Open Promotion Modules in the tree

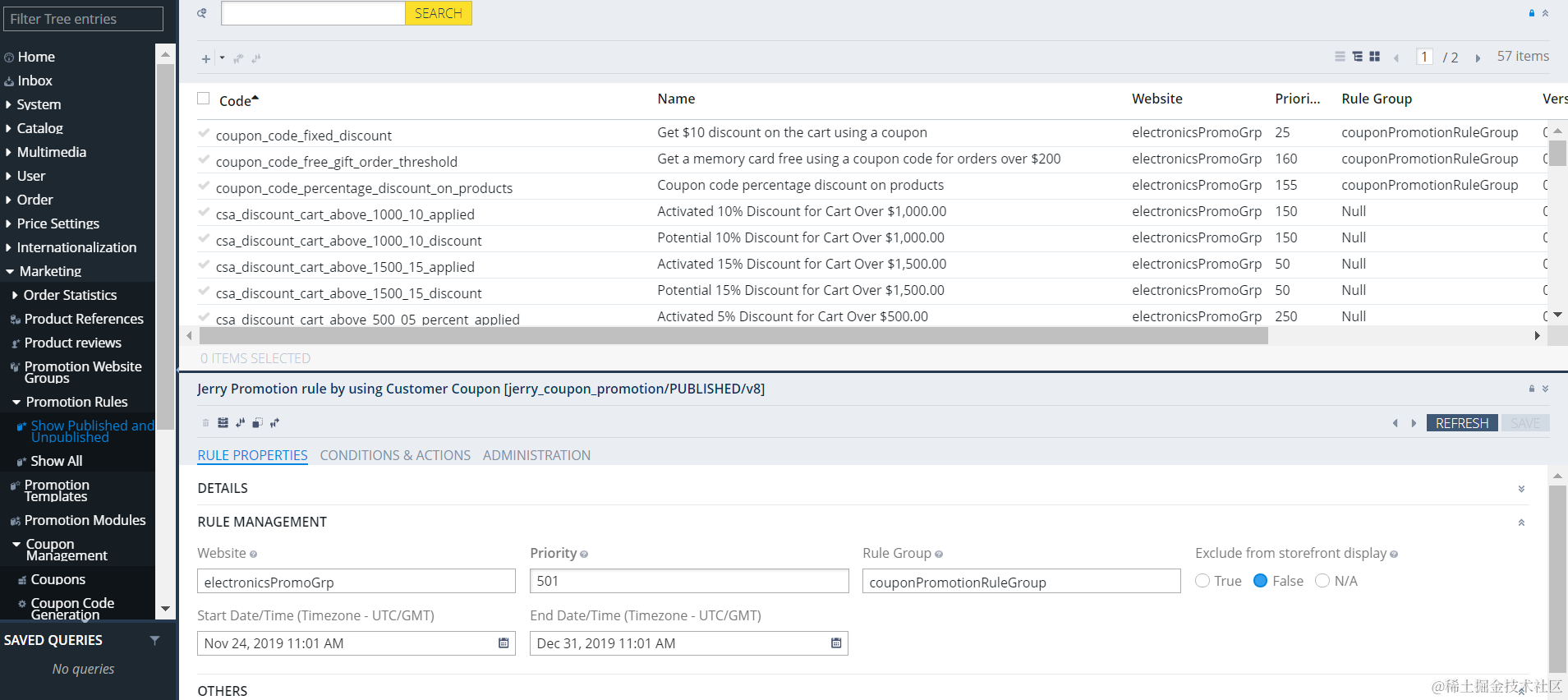tap(85, 521)
